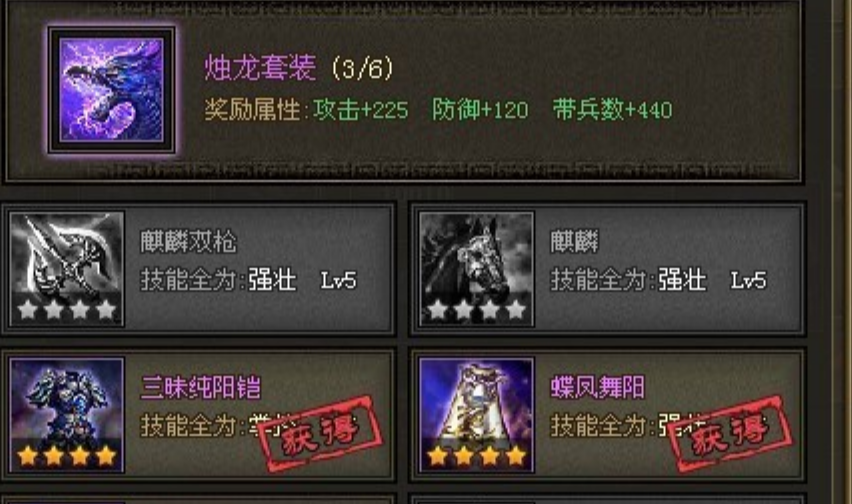852x504 pixels.
Task: Click Lv5 on the 麒麟双枪 card
Action: click(339, 281)
